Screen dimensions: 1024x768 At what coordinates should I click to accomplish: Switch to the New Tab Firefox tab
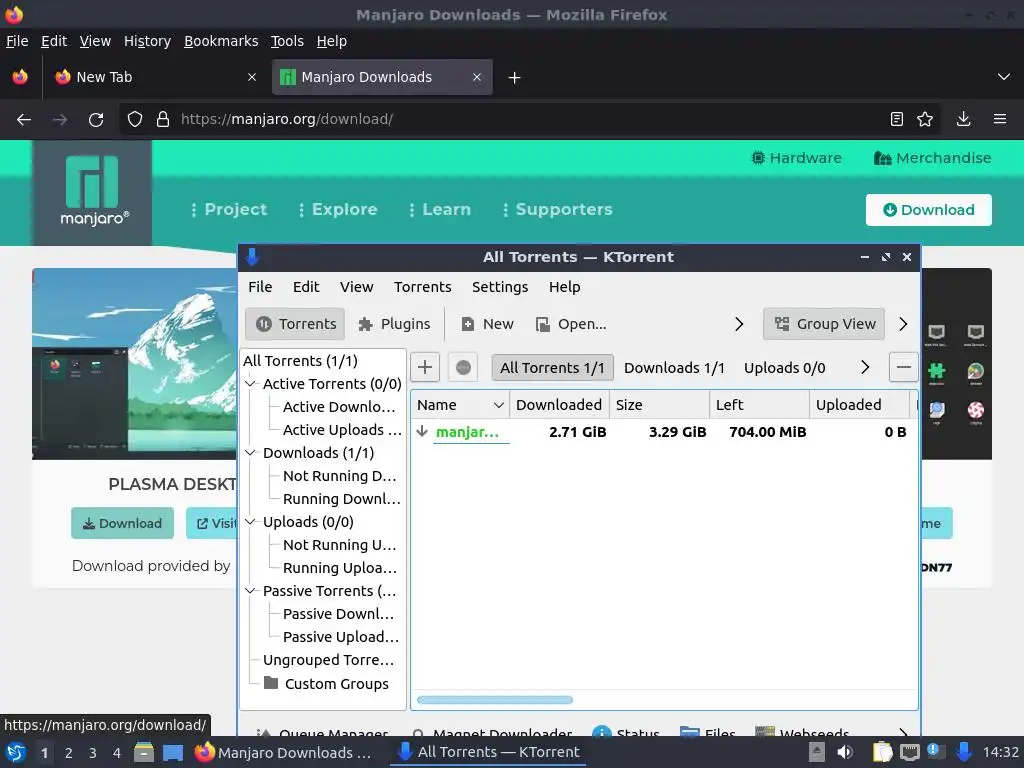[x=155, y=77]
